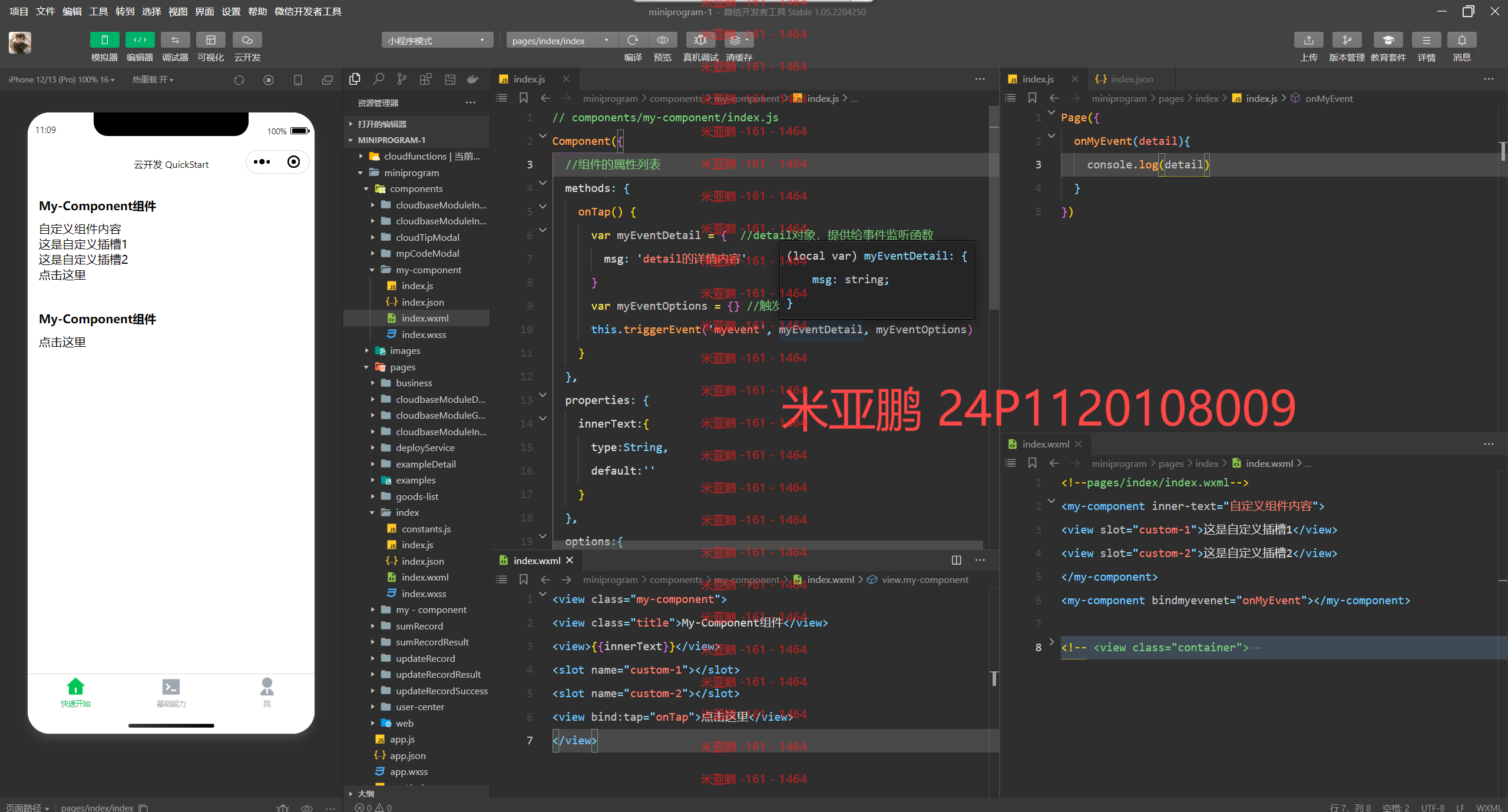The width and height of the screenshot is (1508, 812).
Task: Tap the mini program capsule close circle
Action: pos(293,162)
